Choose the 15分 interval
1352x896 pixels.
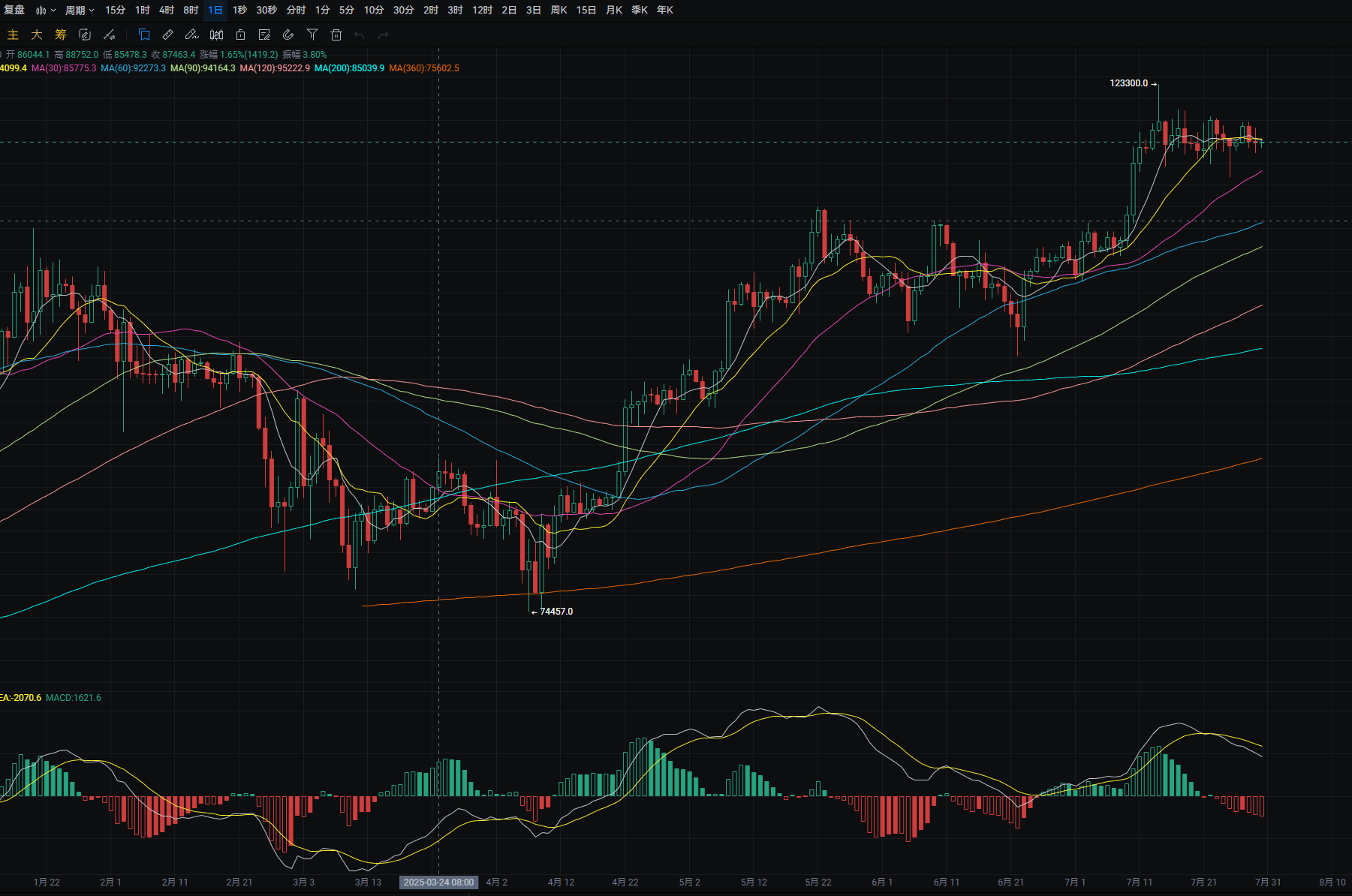point(115,11)
